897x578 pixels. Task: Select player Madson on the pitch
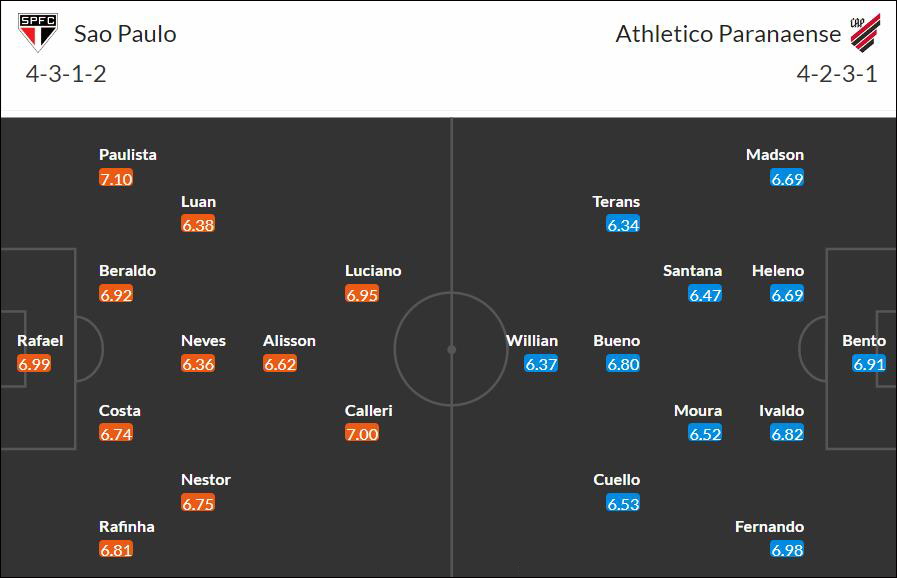(x=775, y=155)
